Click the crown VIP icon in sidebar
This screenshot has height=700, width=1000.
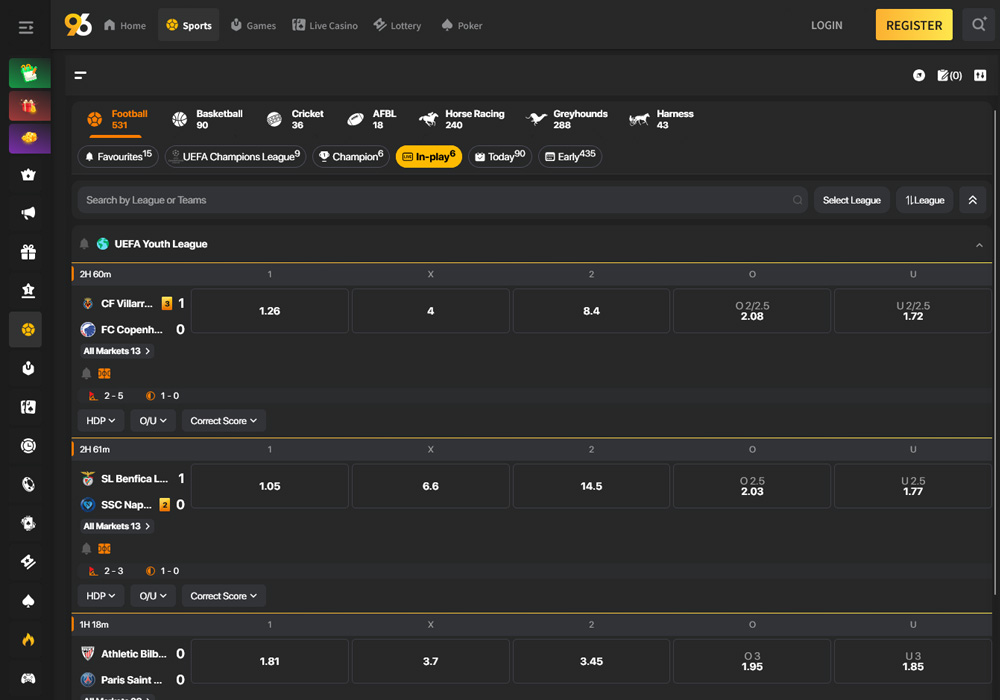pos(28,175)
